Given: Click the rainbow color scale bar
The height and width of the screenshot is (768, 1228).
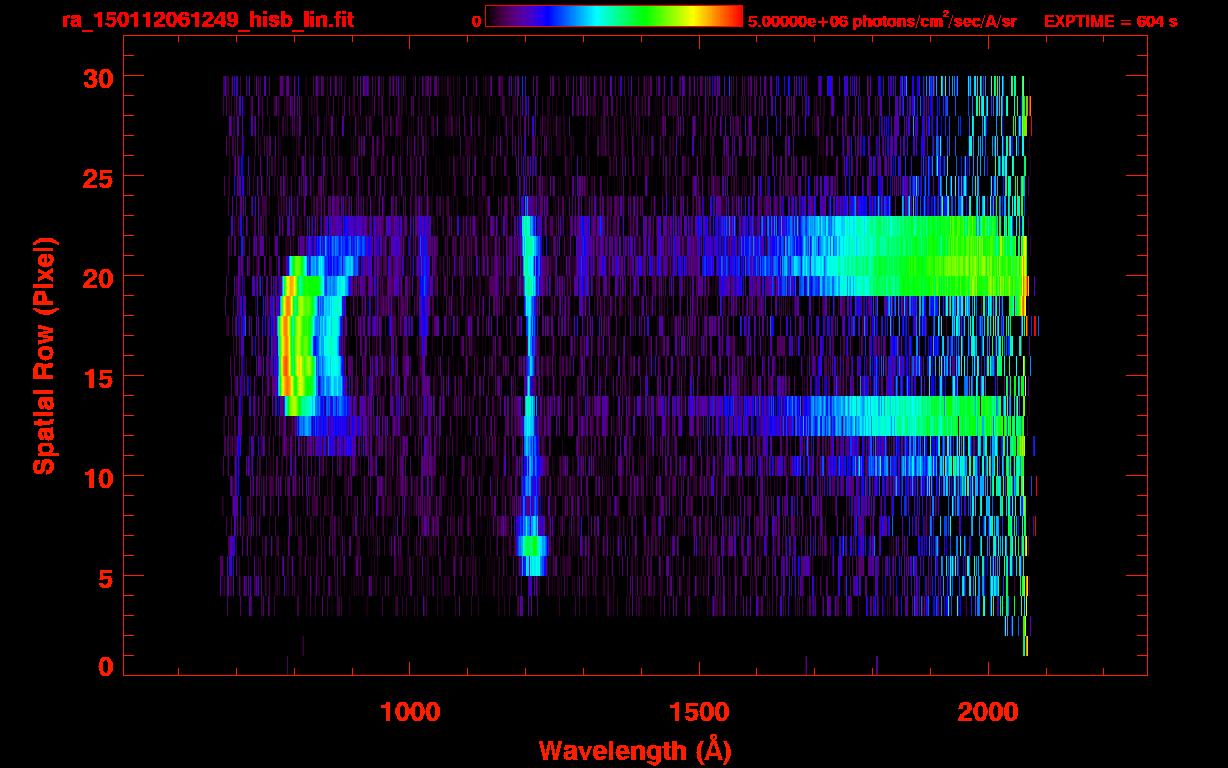Looking at the screenshot, I should pos(614,16).
